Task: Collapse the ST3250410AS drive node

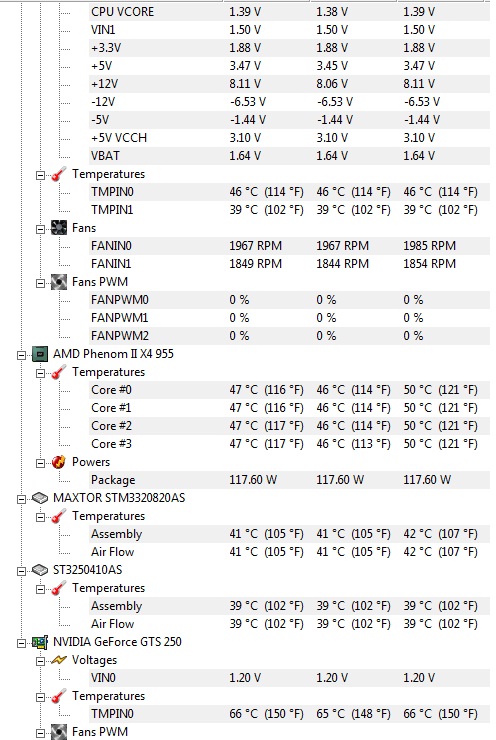Action: point(21,571)
